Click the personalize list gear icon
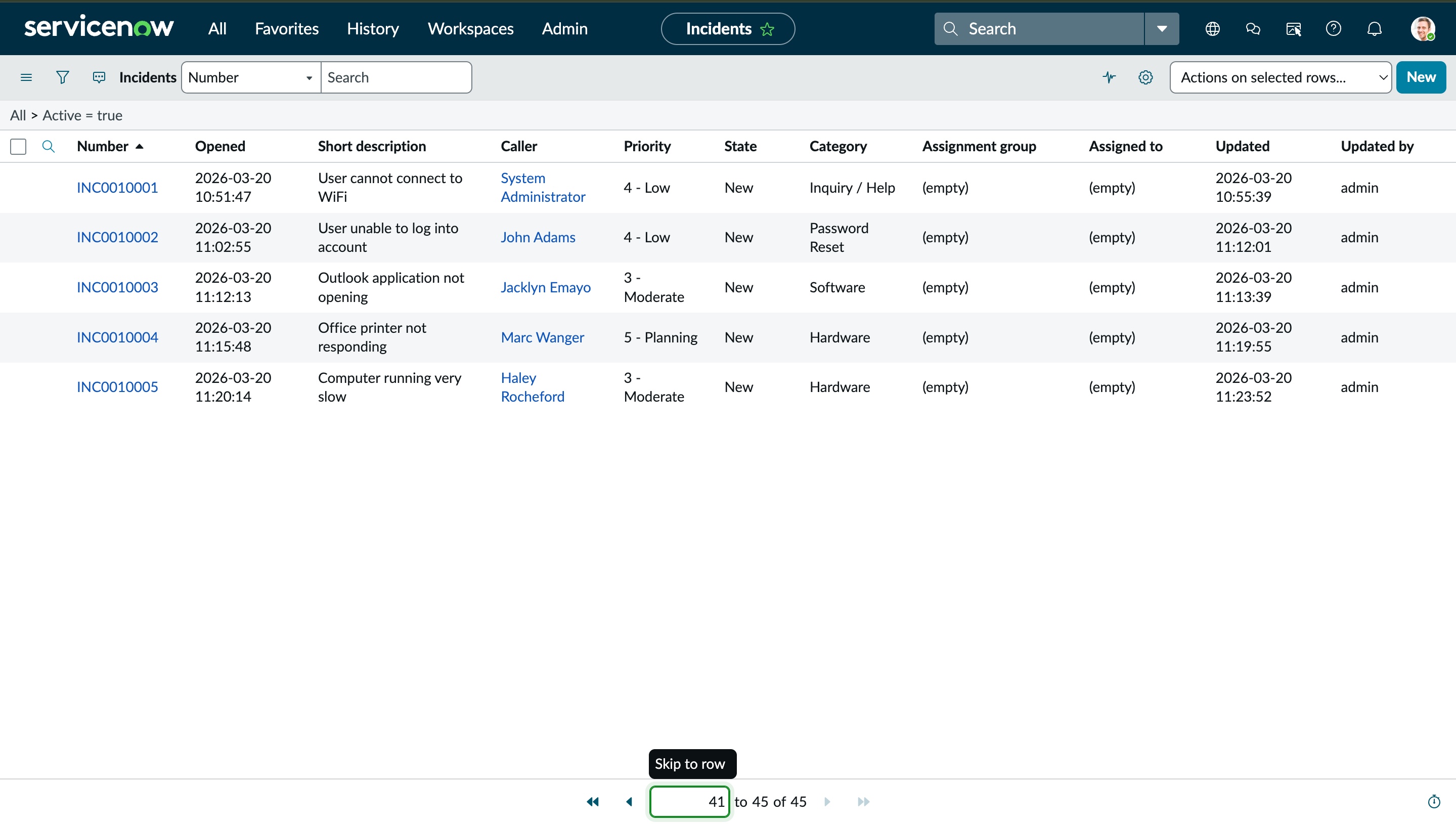Screen dimensions: 1456x824 (x=1145, y=77)
